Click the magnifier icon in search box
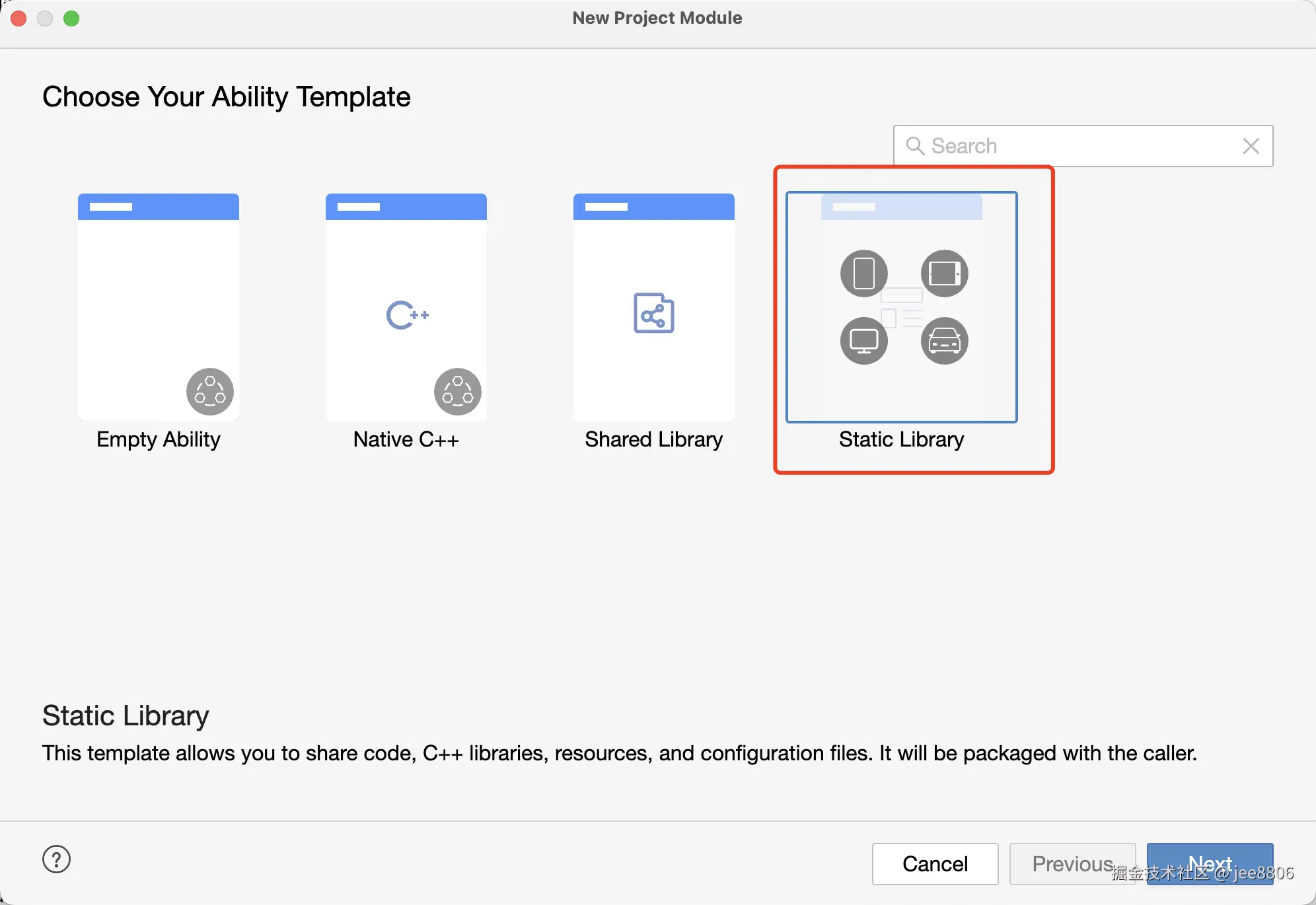 915,146
